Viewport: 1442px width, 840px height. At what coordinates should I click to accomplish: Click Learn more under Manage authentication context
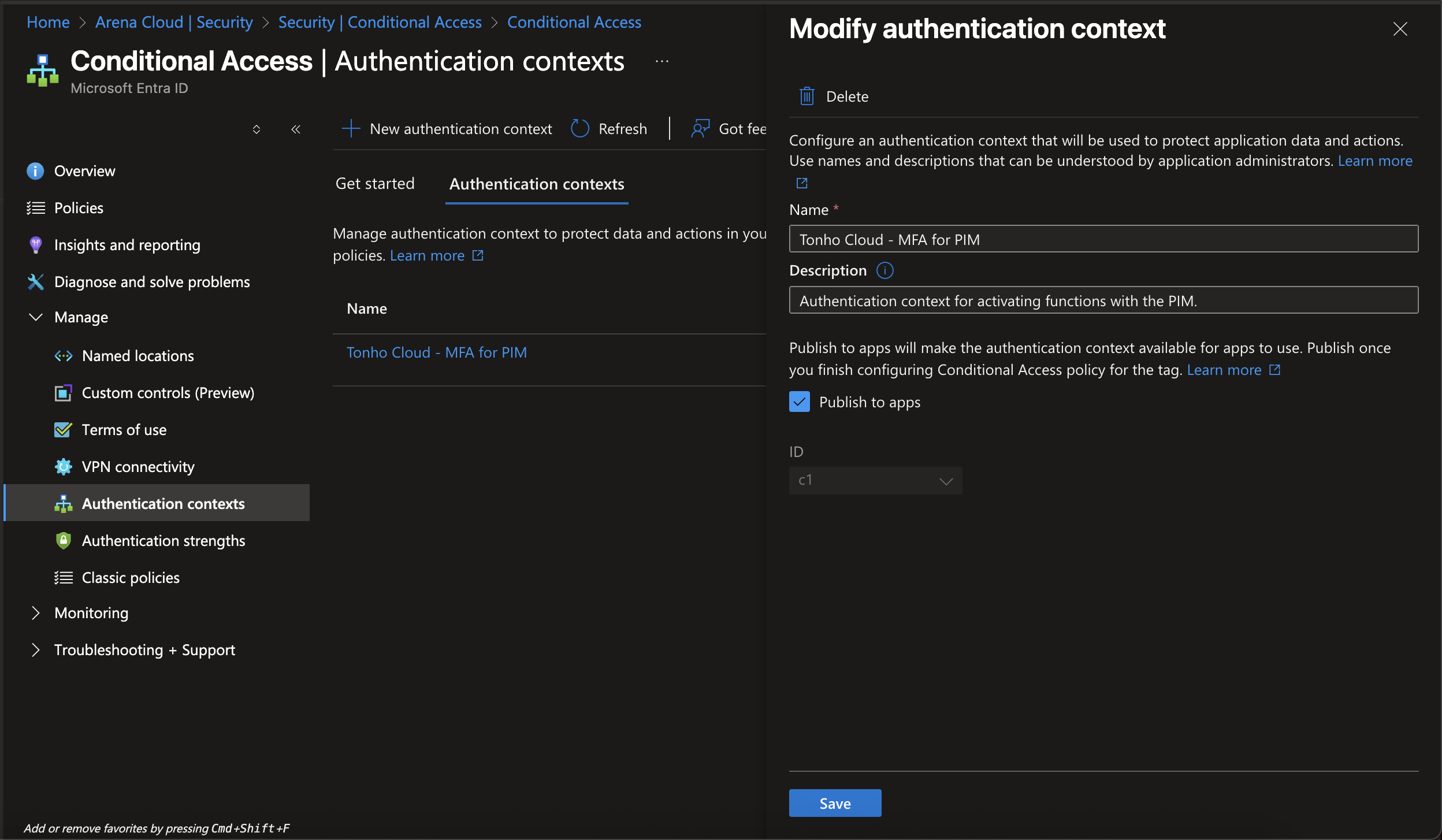pos(427,255)
